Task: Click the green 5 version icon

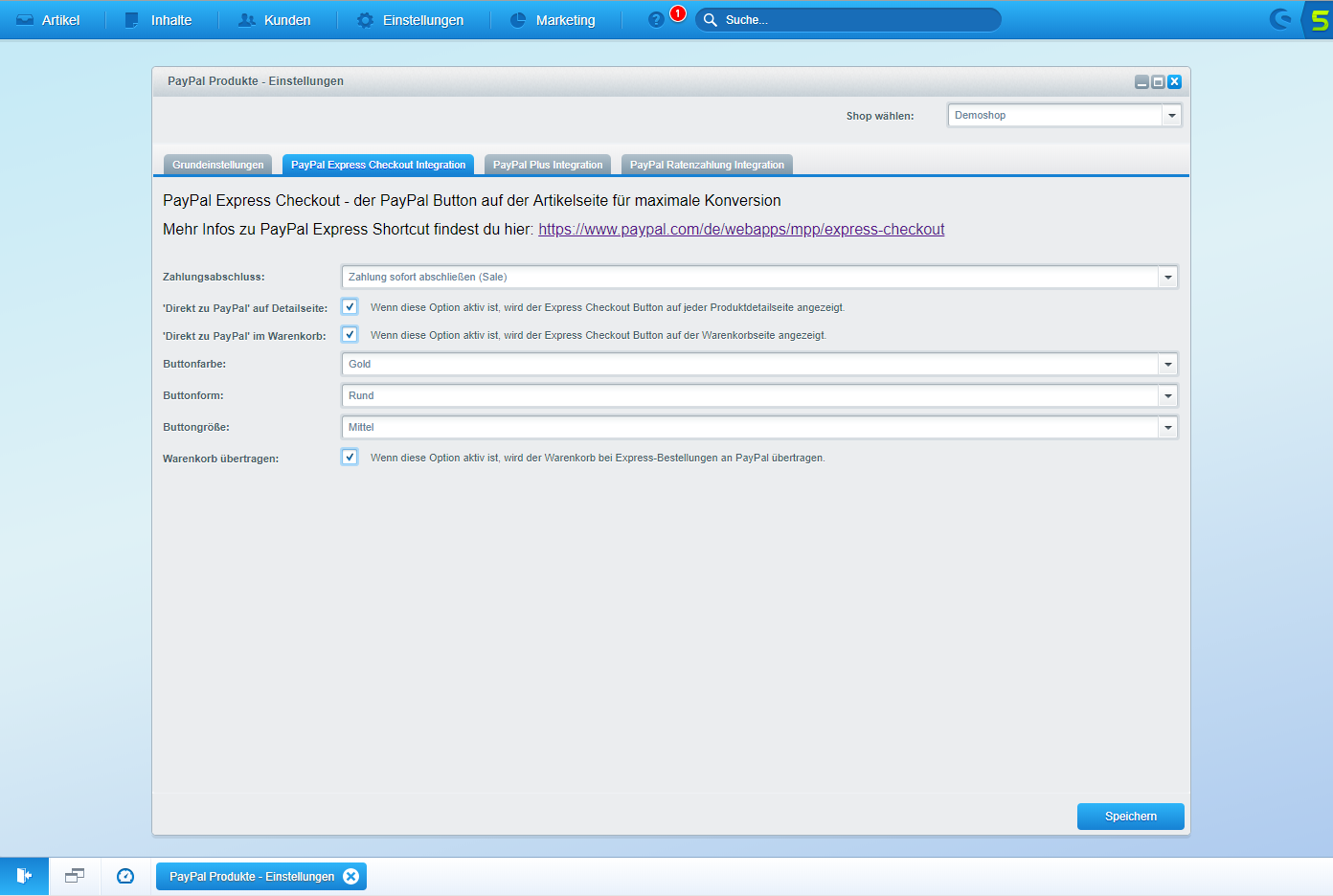Action: click(x=1320, y=20)
